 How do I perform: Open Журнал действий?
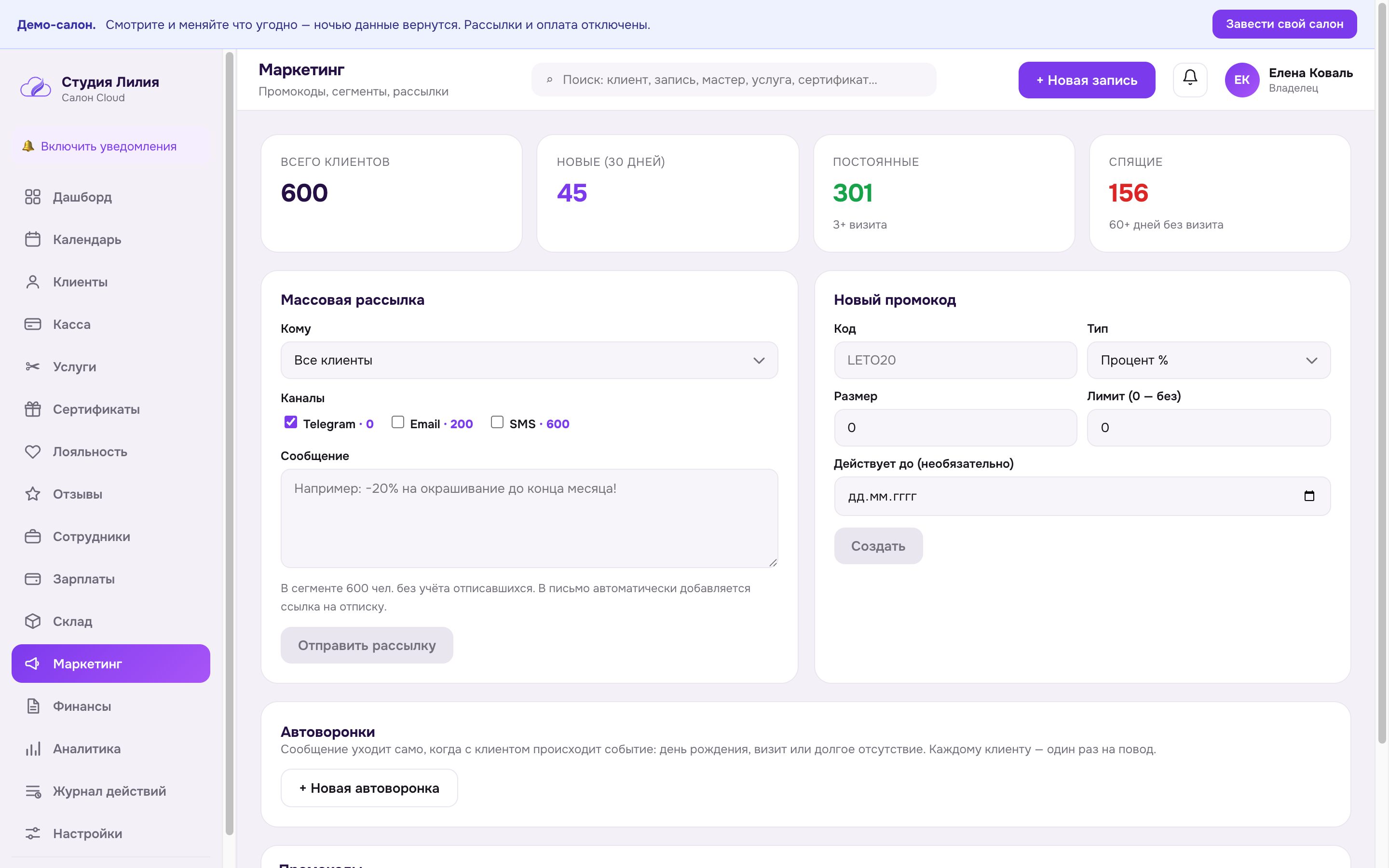pos(111,791)
